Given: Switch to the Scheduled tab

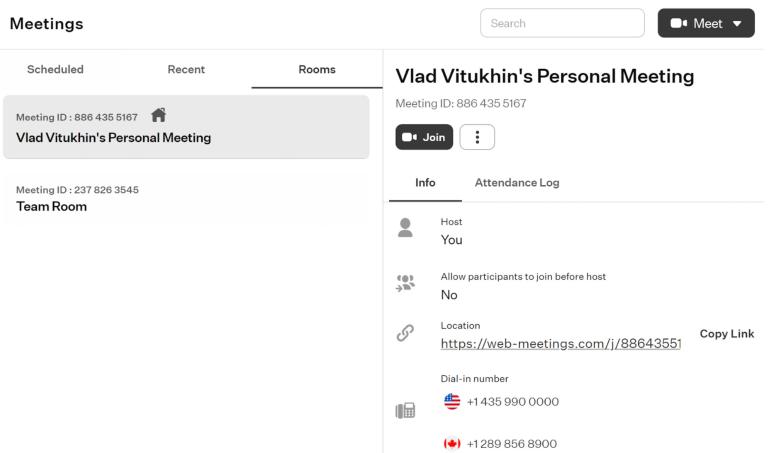Looking at the screenshot, I should pos(55,70).
